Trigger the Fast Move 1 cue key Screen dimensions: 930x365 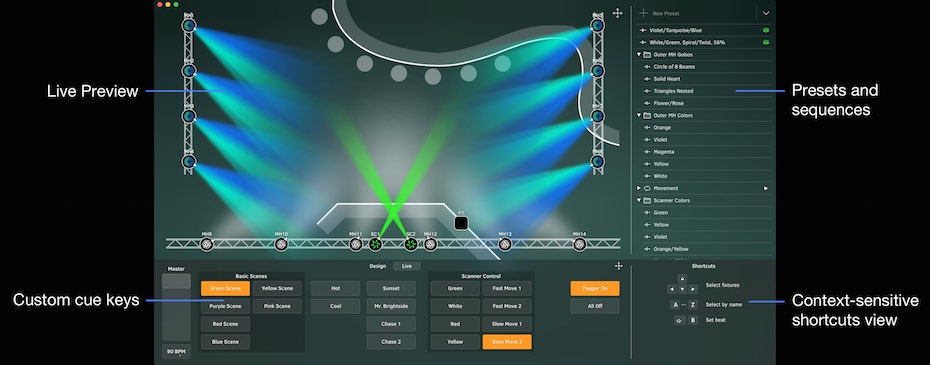[507, 288]
